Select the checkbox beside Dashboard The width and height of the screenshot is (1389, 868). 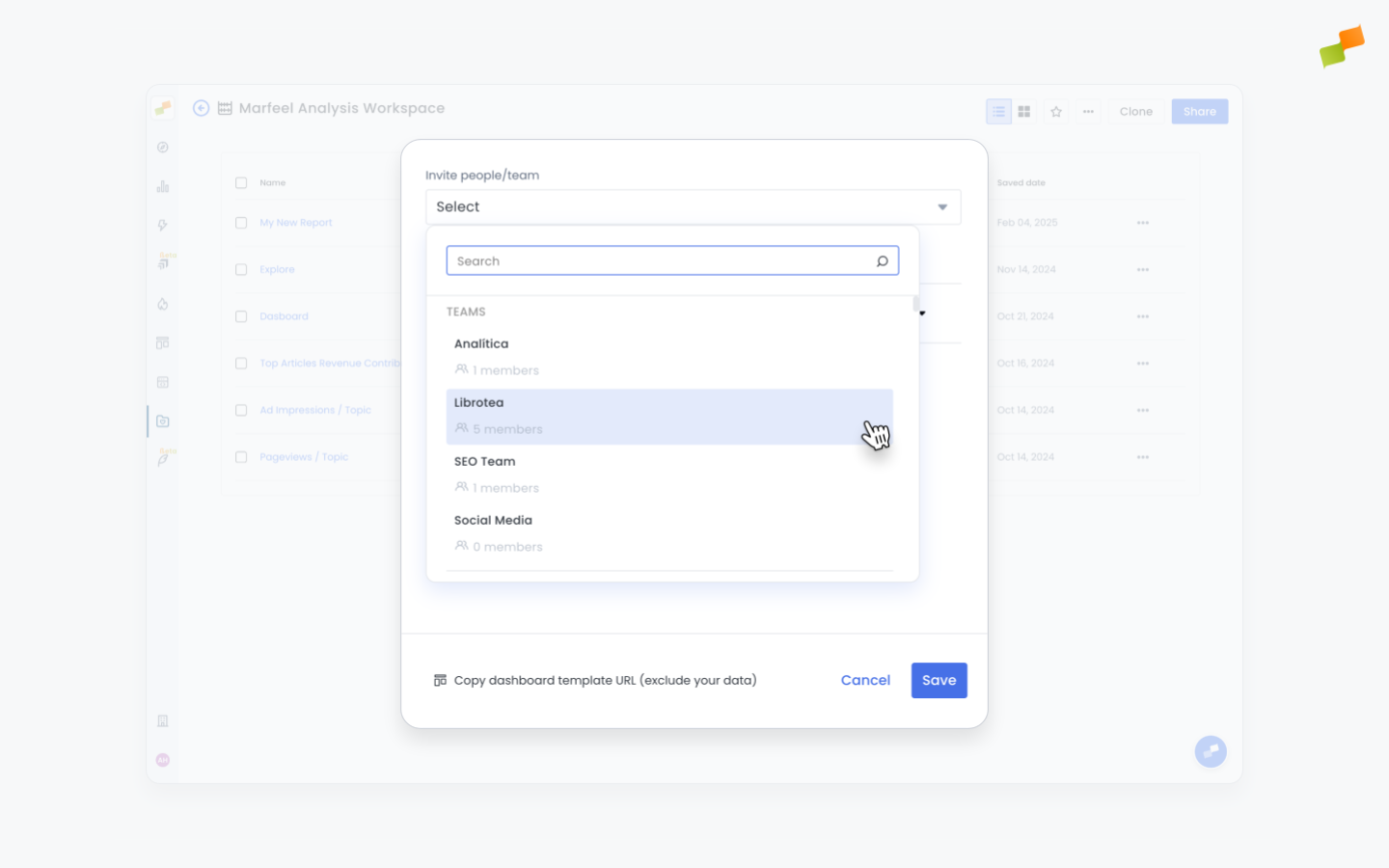240,315
